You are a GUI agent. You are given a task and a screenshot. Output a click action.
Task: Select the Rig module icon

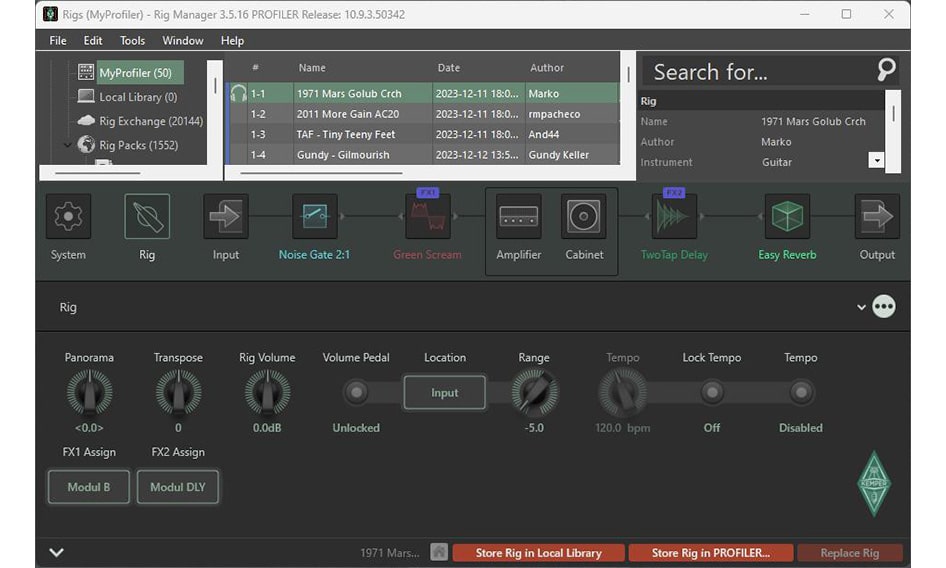(x=147, y=217)
